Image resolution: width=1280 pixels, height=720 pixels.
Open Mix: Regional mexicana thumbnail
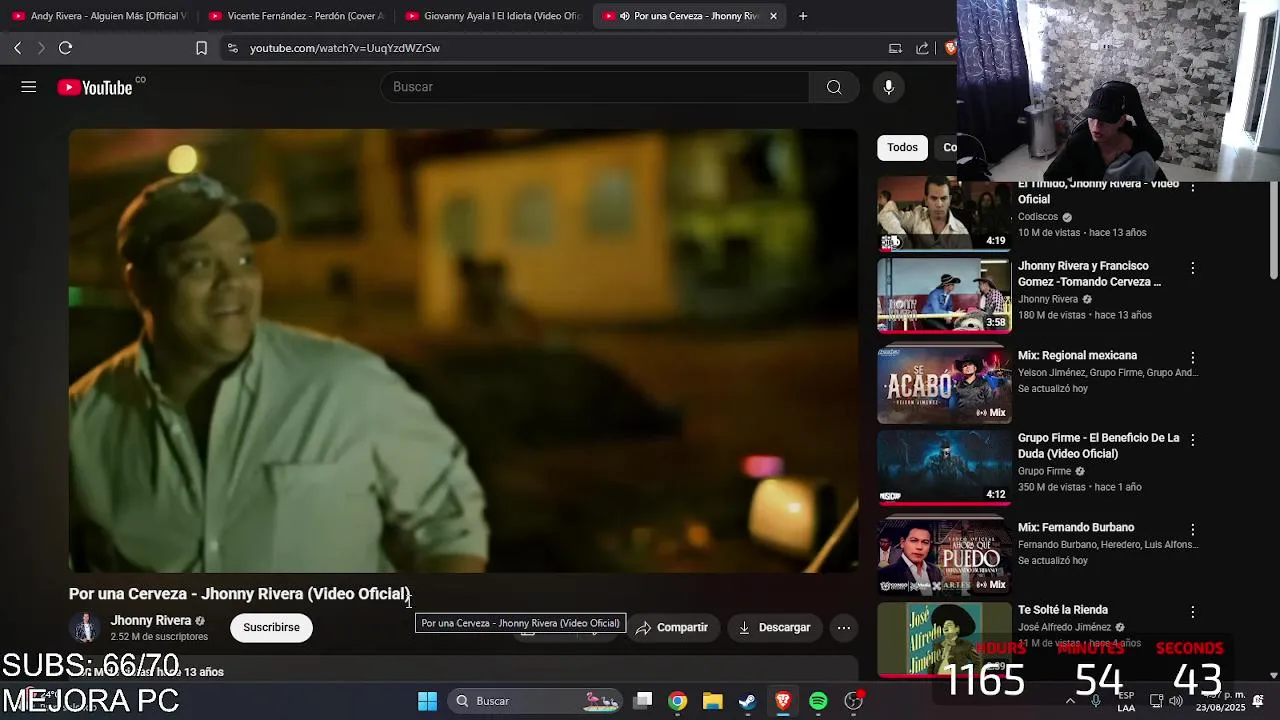944,385
